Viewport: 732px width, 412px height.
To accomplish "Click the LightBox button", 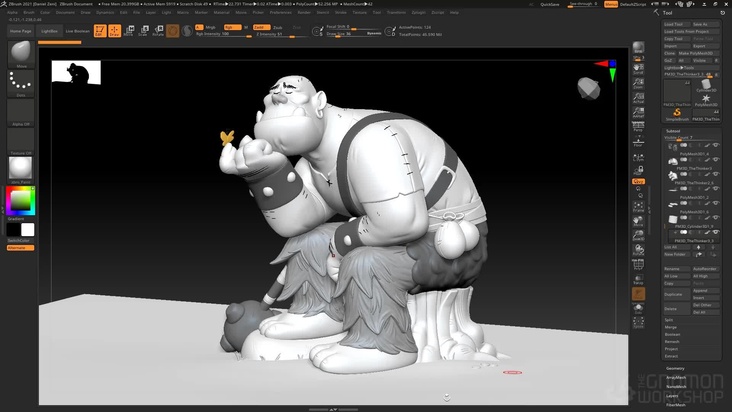I will click(49, 31).
